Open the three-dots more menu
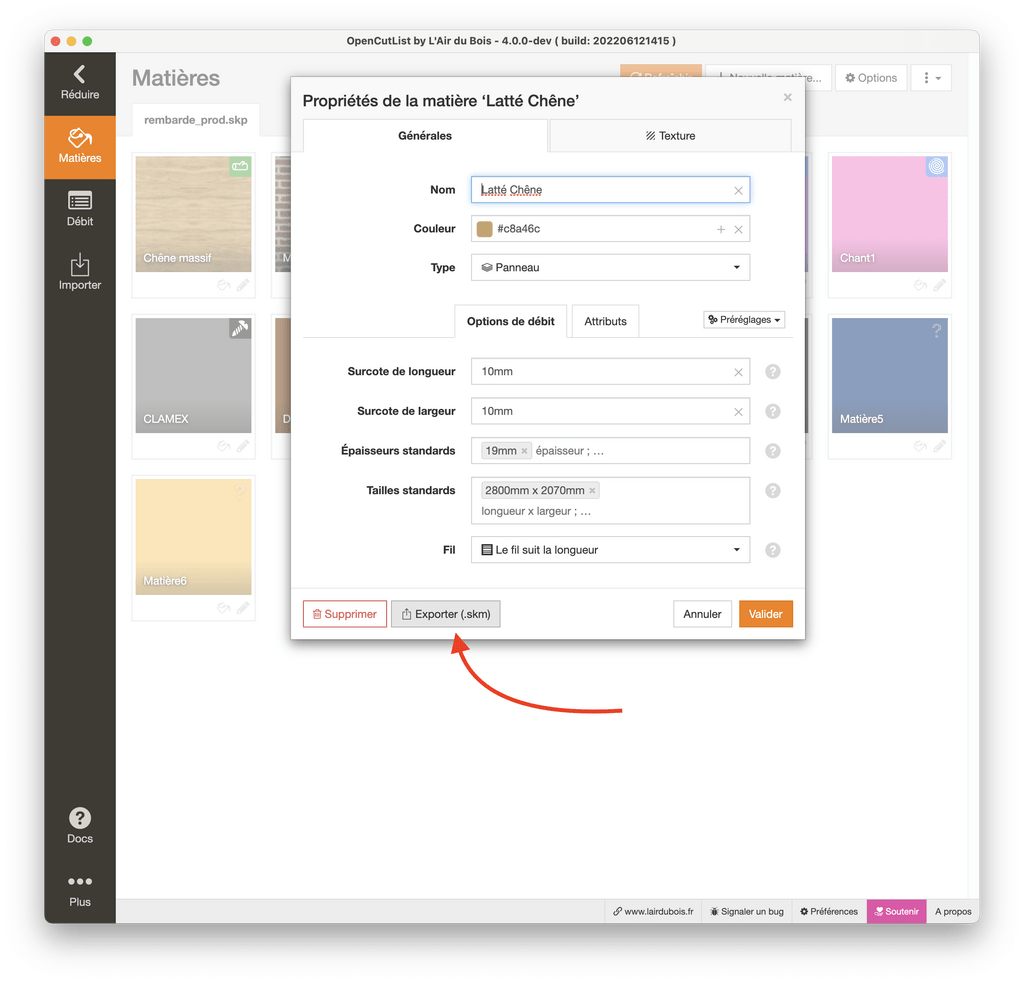The height and width of the screenshot is (982, 1024). pos(931,78)
